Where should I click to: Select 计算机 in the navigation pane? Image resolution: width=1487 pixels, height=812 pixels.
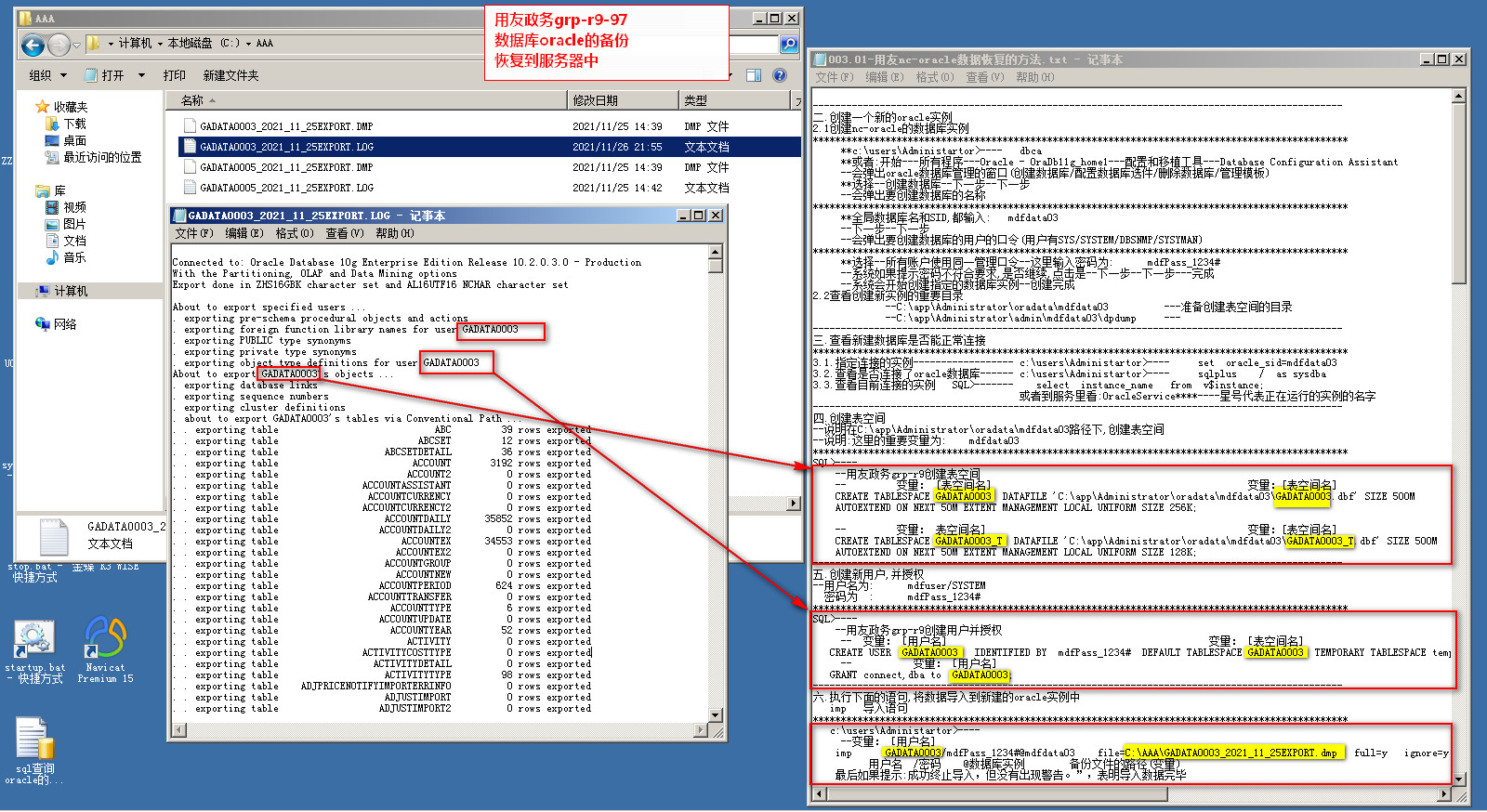[x=71, y=291]
